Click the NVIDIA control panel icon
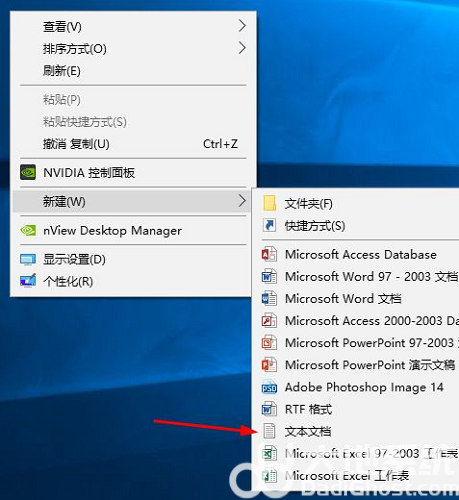Screen dimensions: 459x500 (28, 172)
